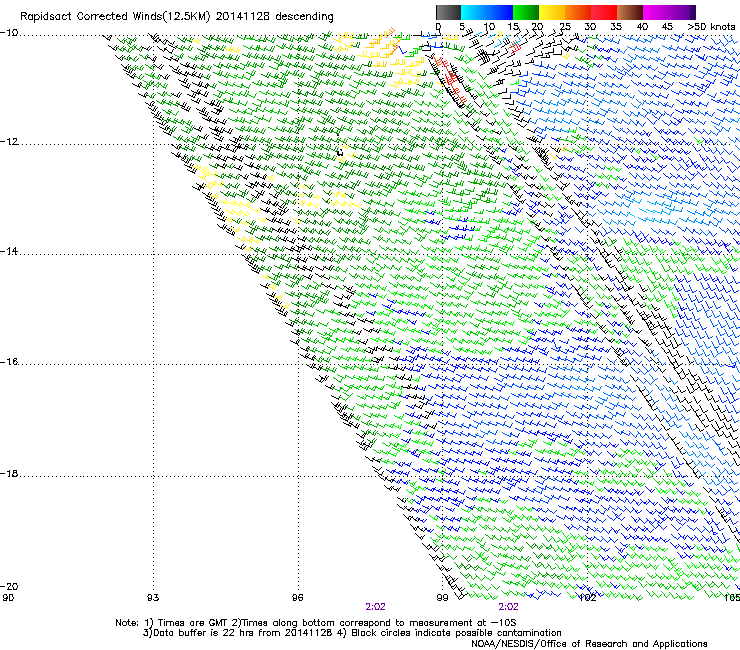Click the '>50 knots' legend label
Image resolution: width=740 pixels, height=650 pixels.
pos(711,27)
